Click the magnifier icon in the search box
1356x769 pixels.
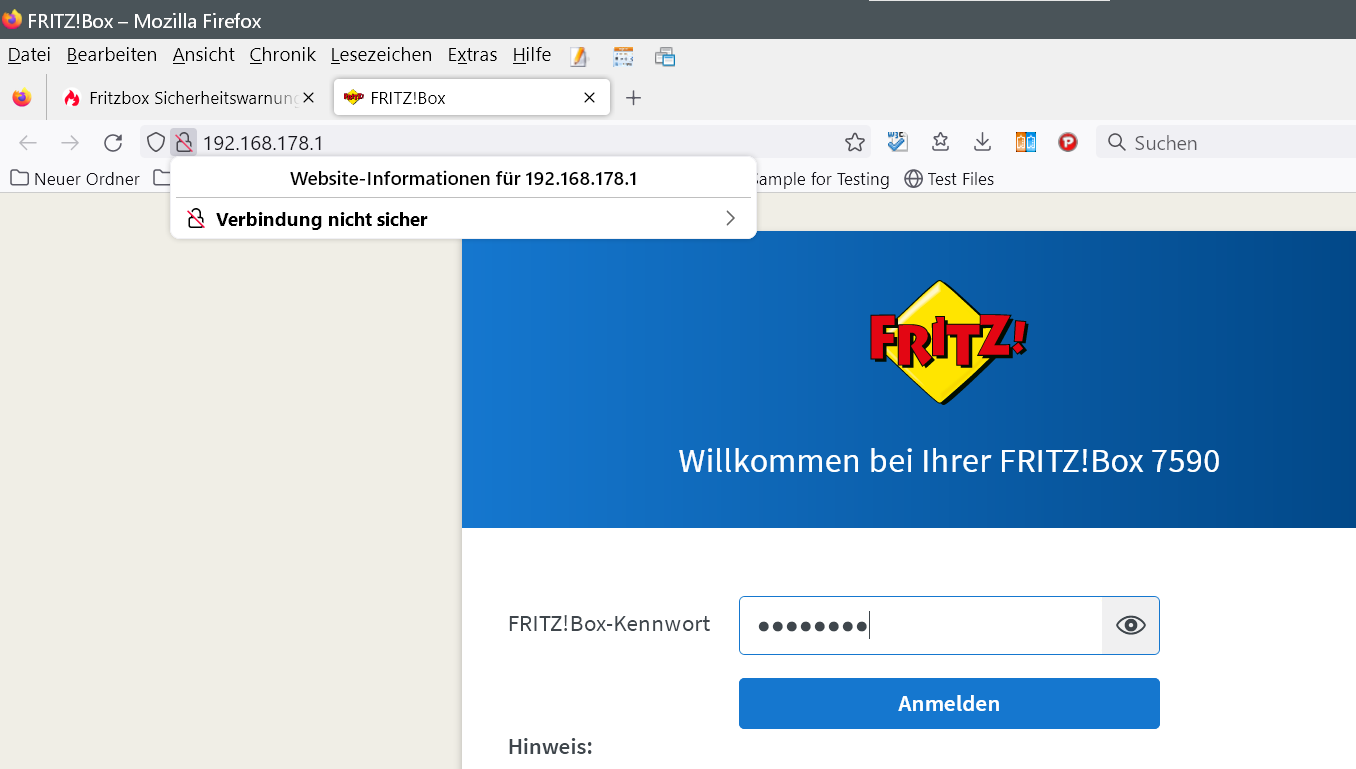(1117, 143)
